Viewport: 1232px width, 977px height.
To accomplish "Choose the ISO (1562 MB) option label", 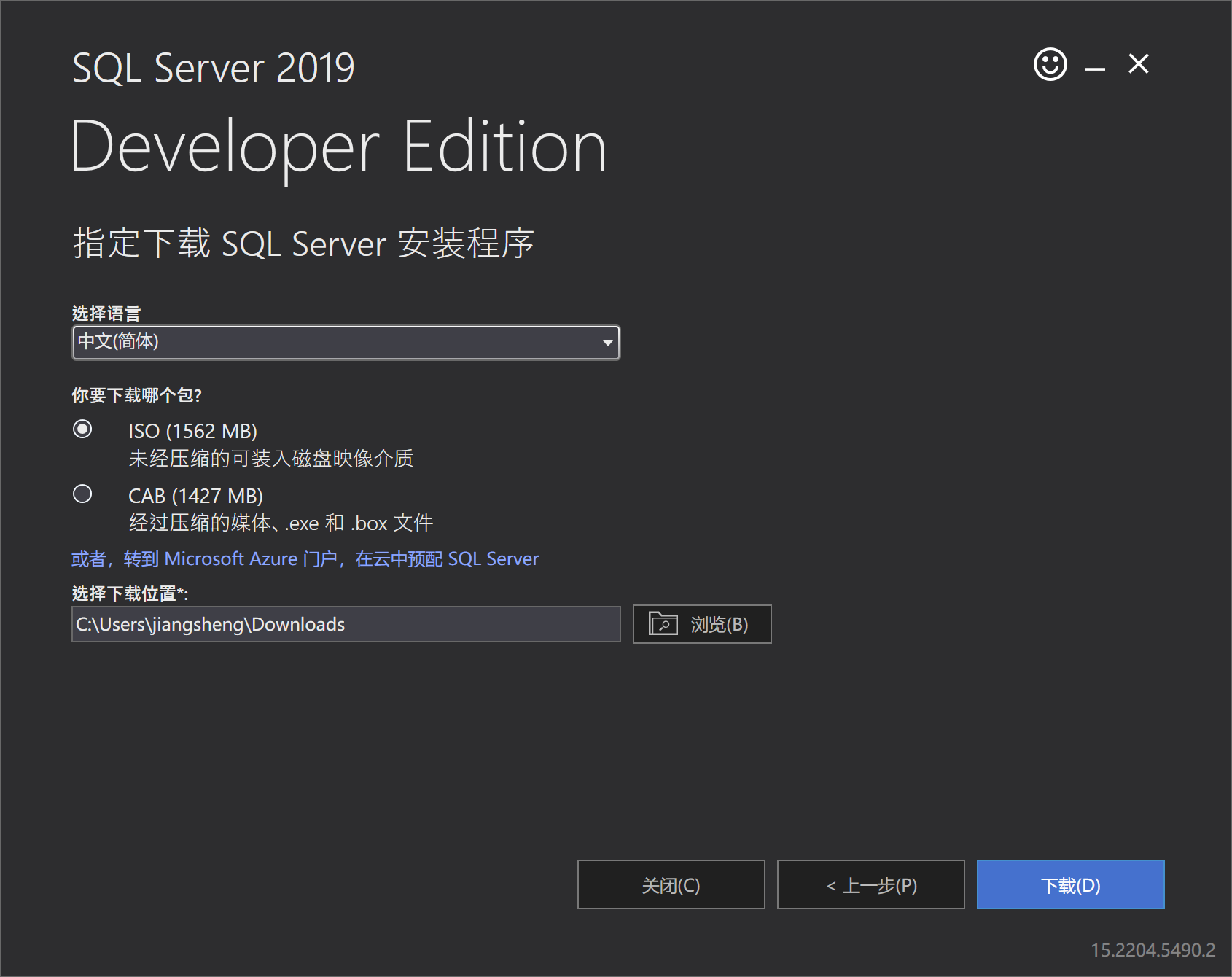I will [192, 431].
